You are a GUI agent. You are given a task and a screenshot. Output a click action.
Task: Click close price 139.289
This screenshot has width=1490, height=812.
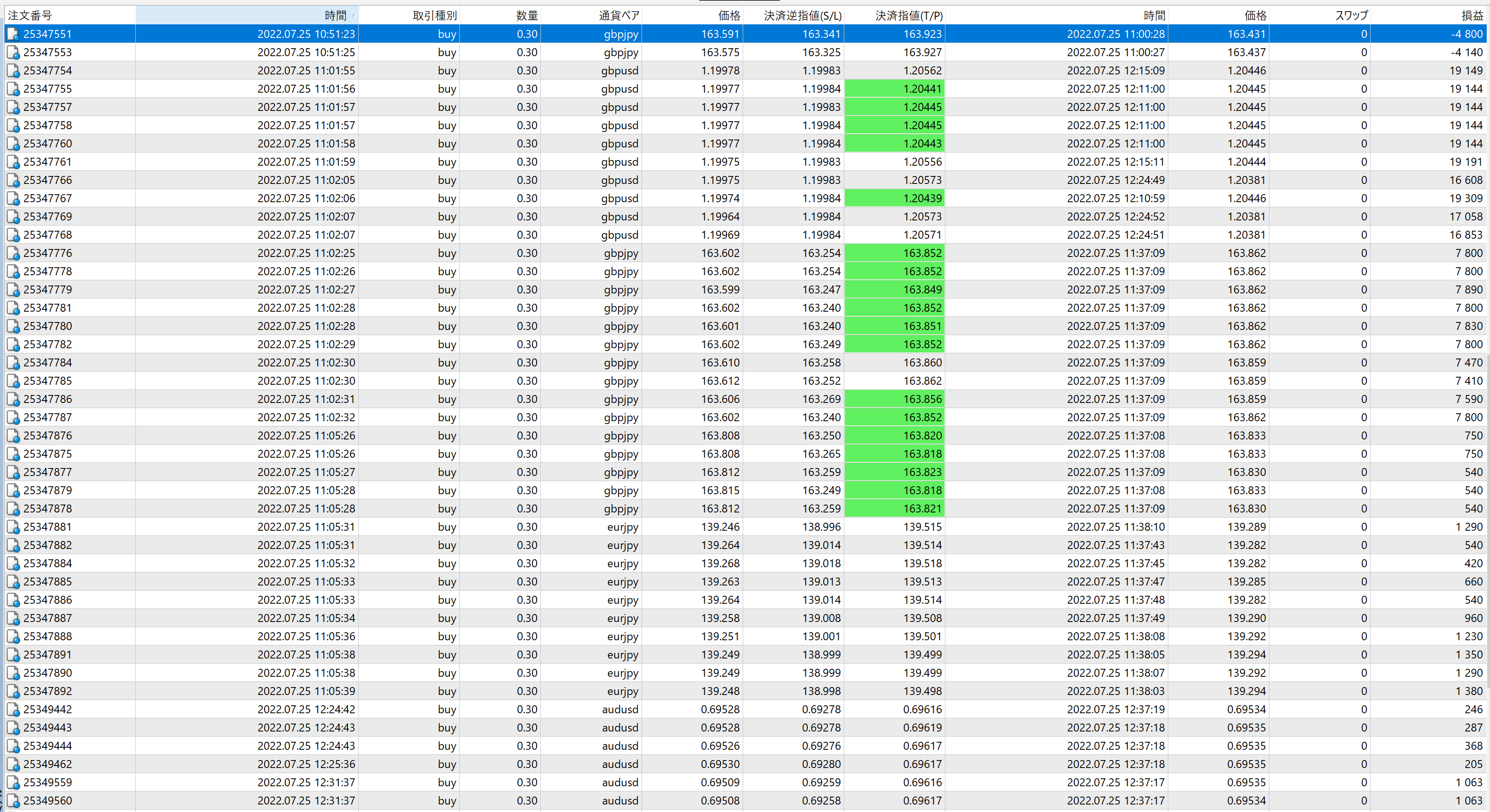[1247, 527]
